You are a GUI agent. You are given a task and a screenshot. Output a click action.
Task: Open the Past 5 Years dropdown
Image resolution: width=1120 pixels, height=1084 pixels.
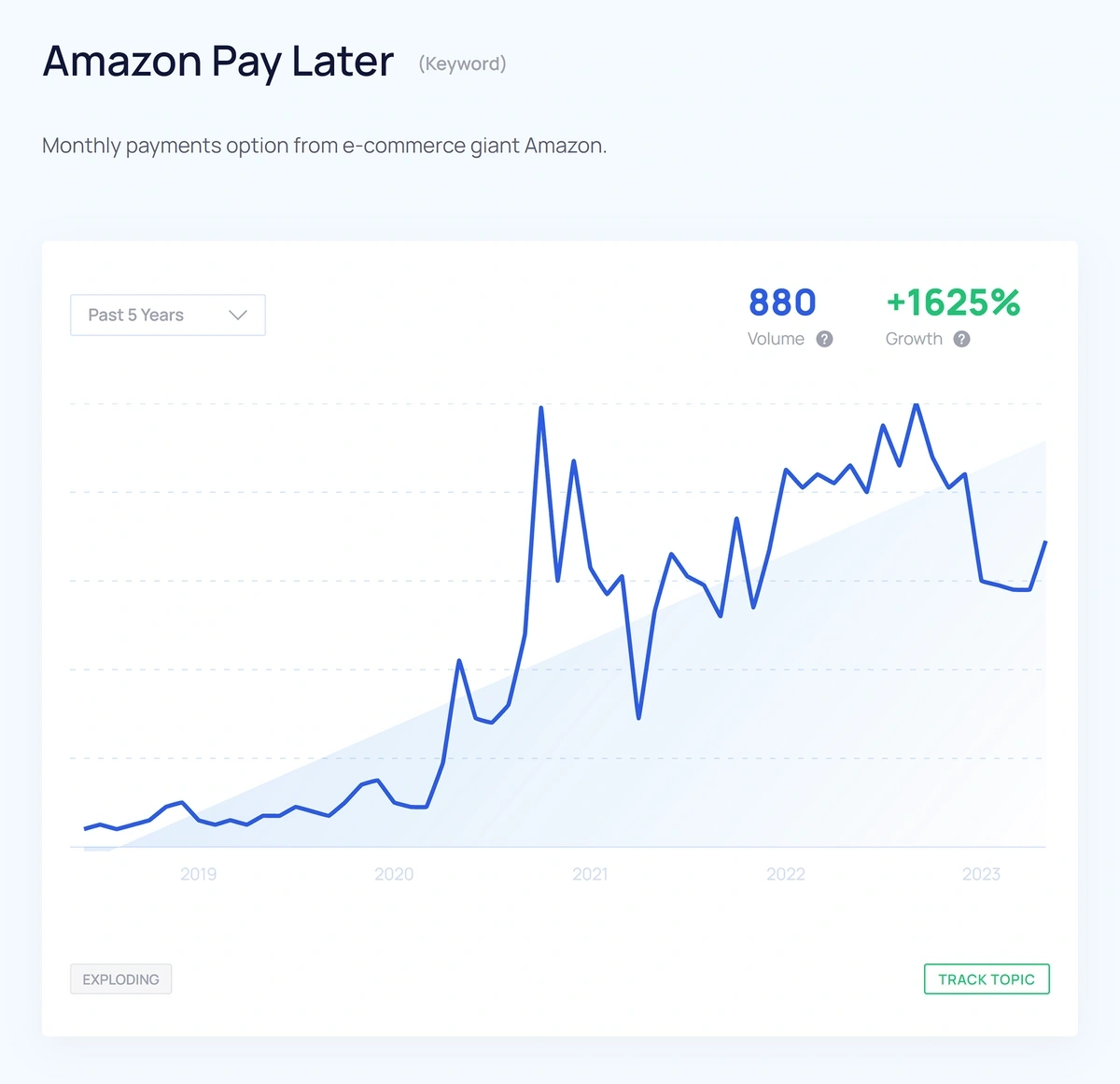pyautogui.click(x=168, y=315)
